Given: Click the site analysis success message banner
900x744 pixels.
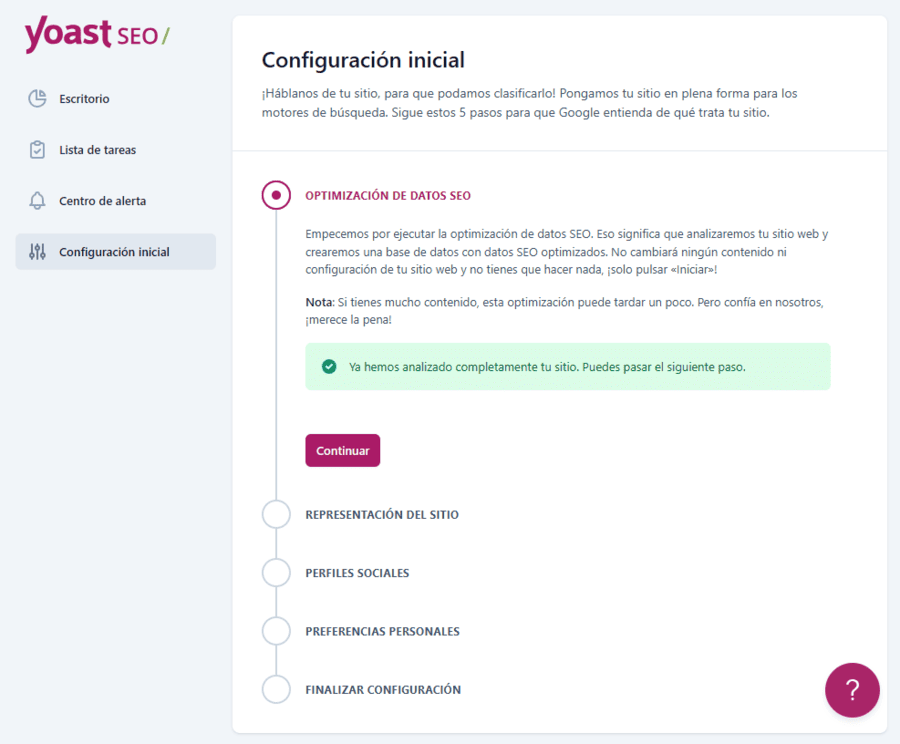Looking at the screenshot, I should (568, 366).
